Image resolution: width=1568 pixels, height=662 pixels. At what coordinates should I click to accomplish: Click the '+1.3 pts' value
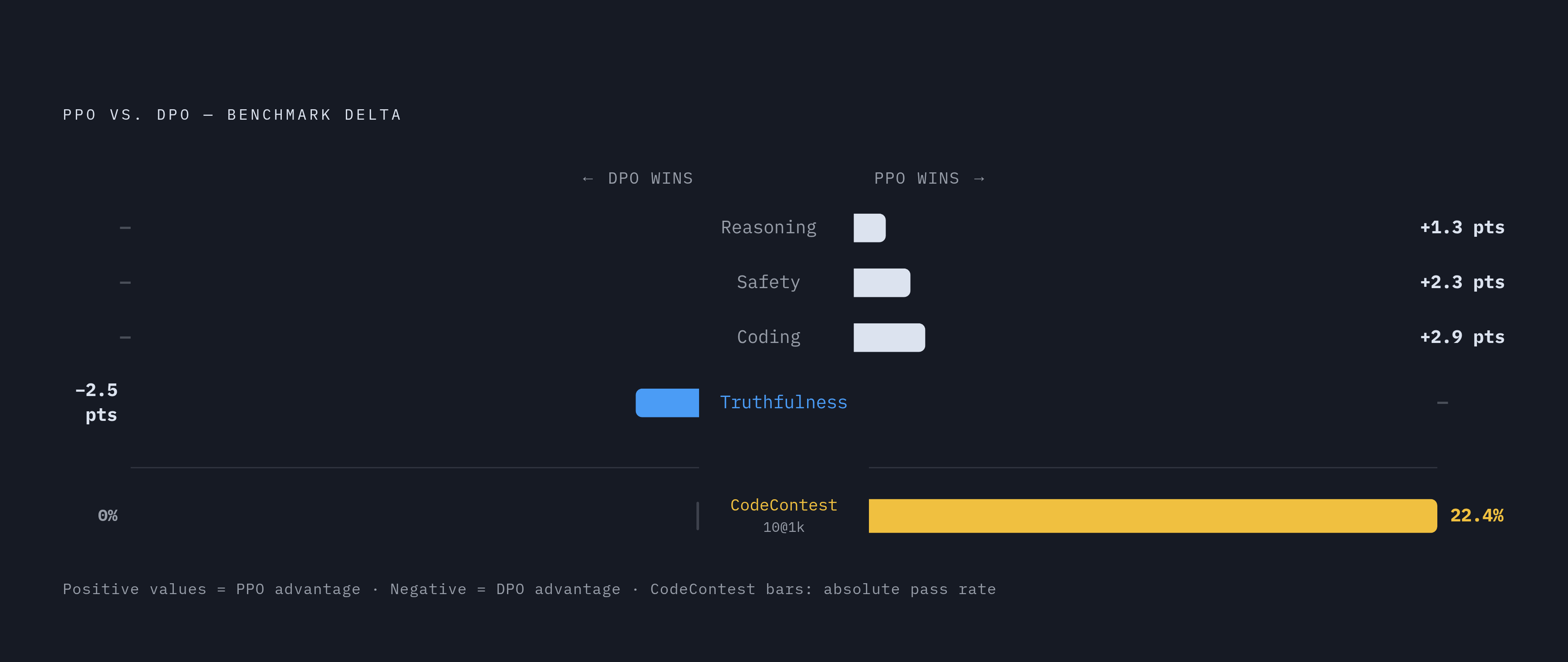pyautogui.click(x=1462, y=228)
